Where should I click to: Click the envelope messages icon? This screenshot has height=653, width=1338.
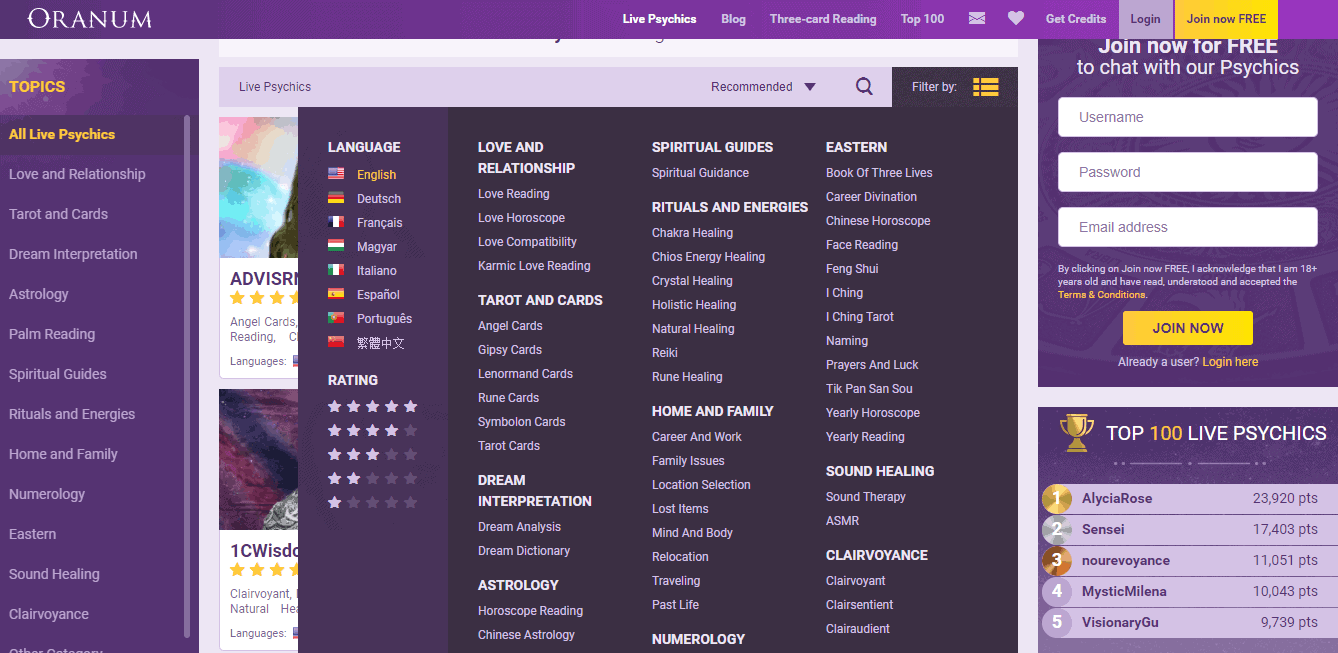977,19
